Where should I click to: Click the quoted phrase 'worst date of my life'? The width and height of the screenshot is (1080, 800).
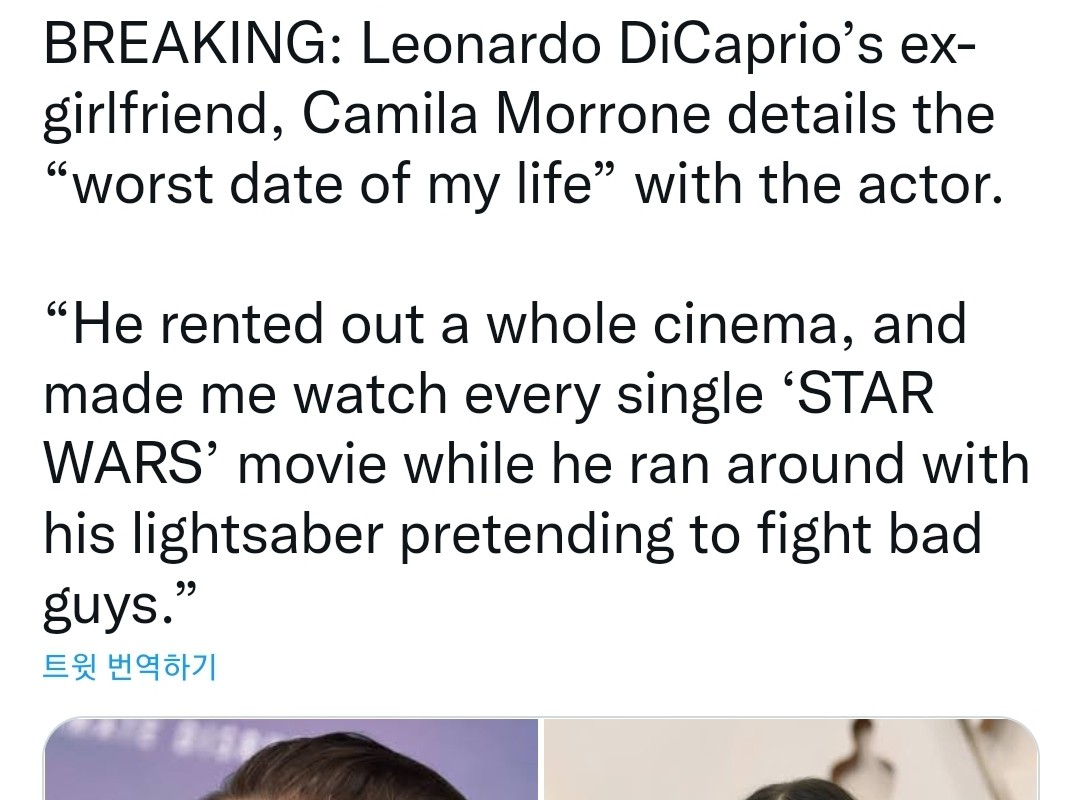[332, 186]
